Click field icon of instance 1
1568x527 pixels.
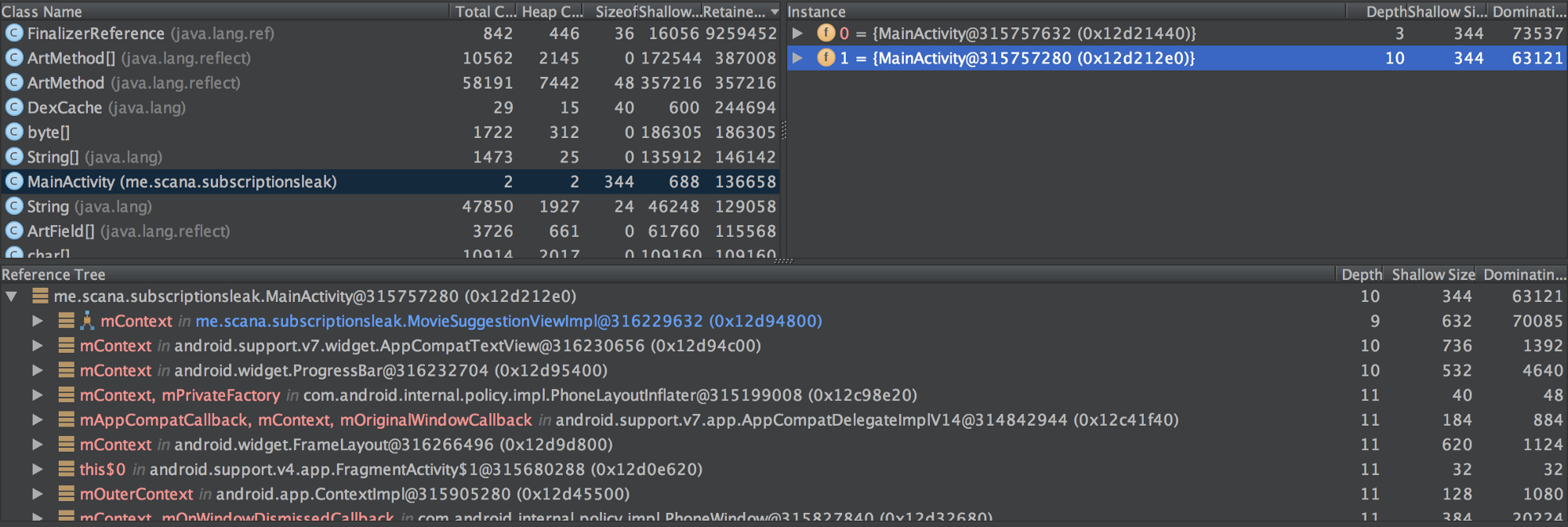pos(826,58)
